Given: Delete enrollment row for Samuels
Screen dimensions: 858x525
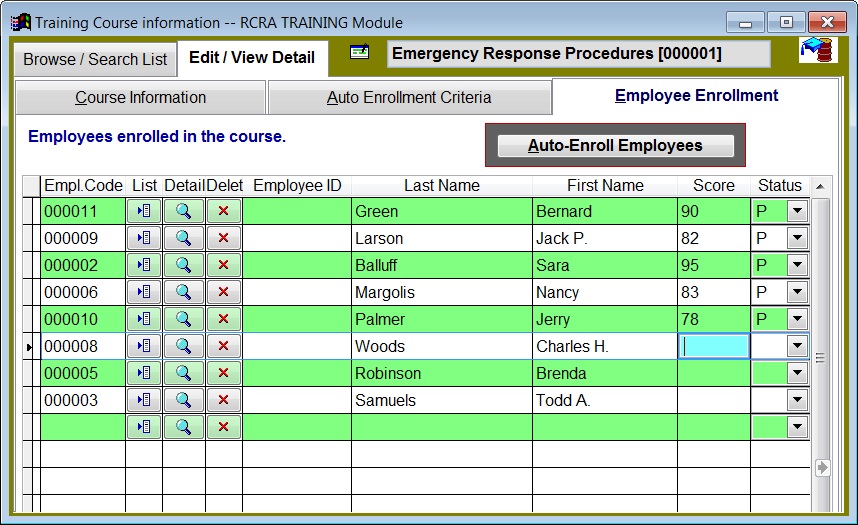Looking at the screenshot, I should point(224,400).
